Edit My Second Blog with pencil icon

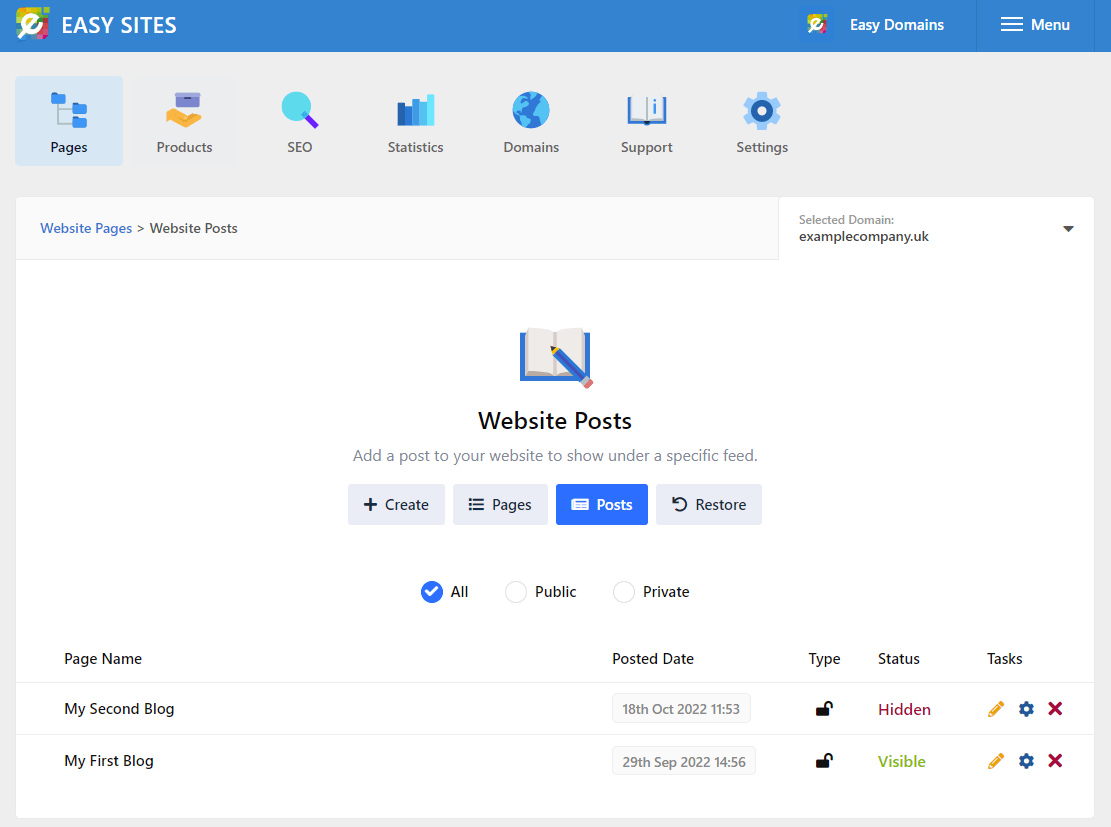[996, 709]
